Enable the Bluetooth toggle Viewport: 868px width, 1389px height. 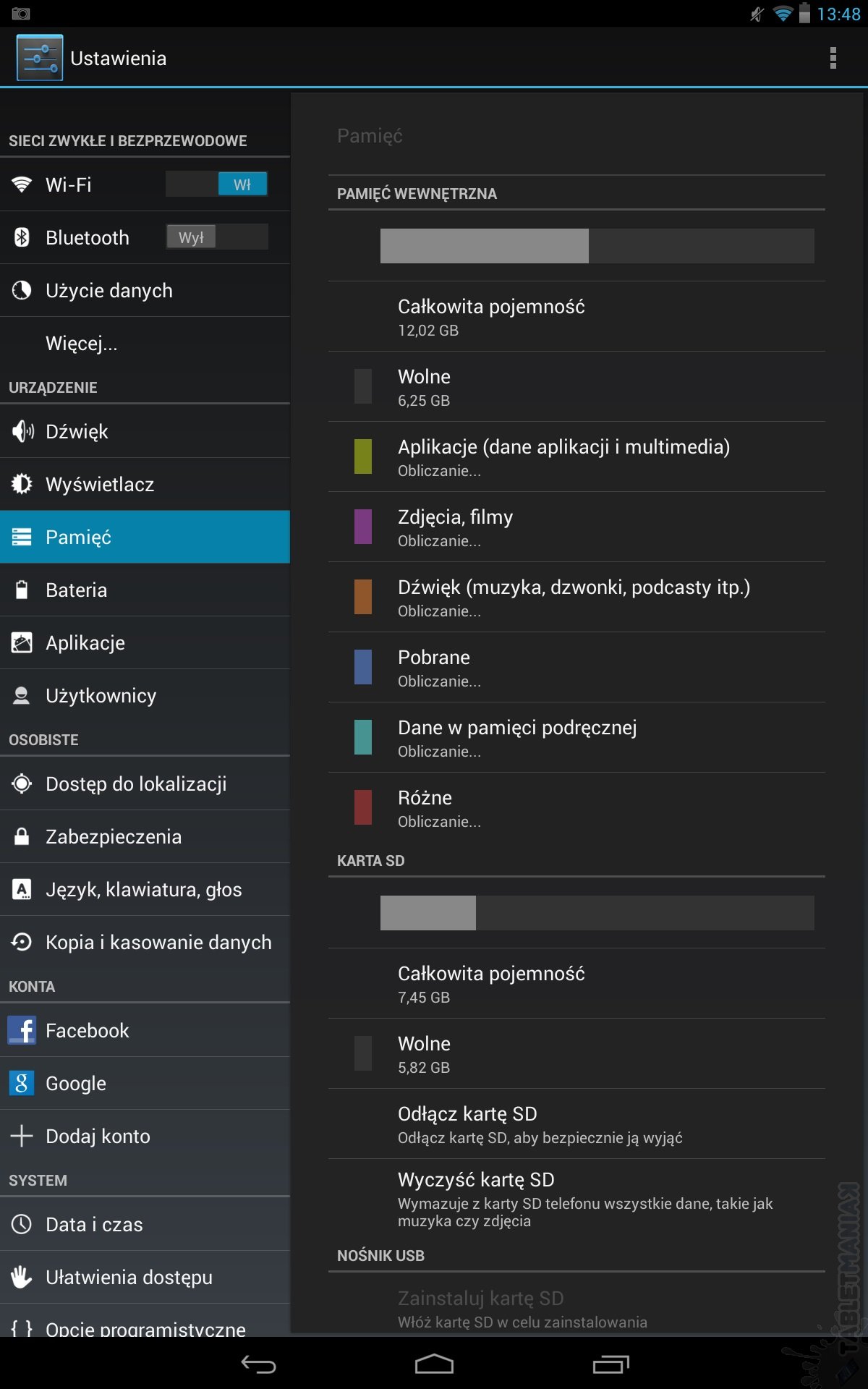[216, 237]
